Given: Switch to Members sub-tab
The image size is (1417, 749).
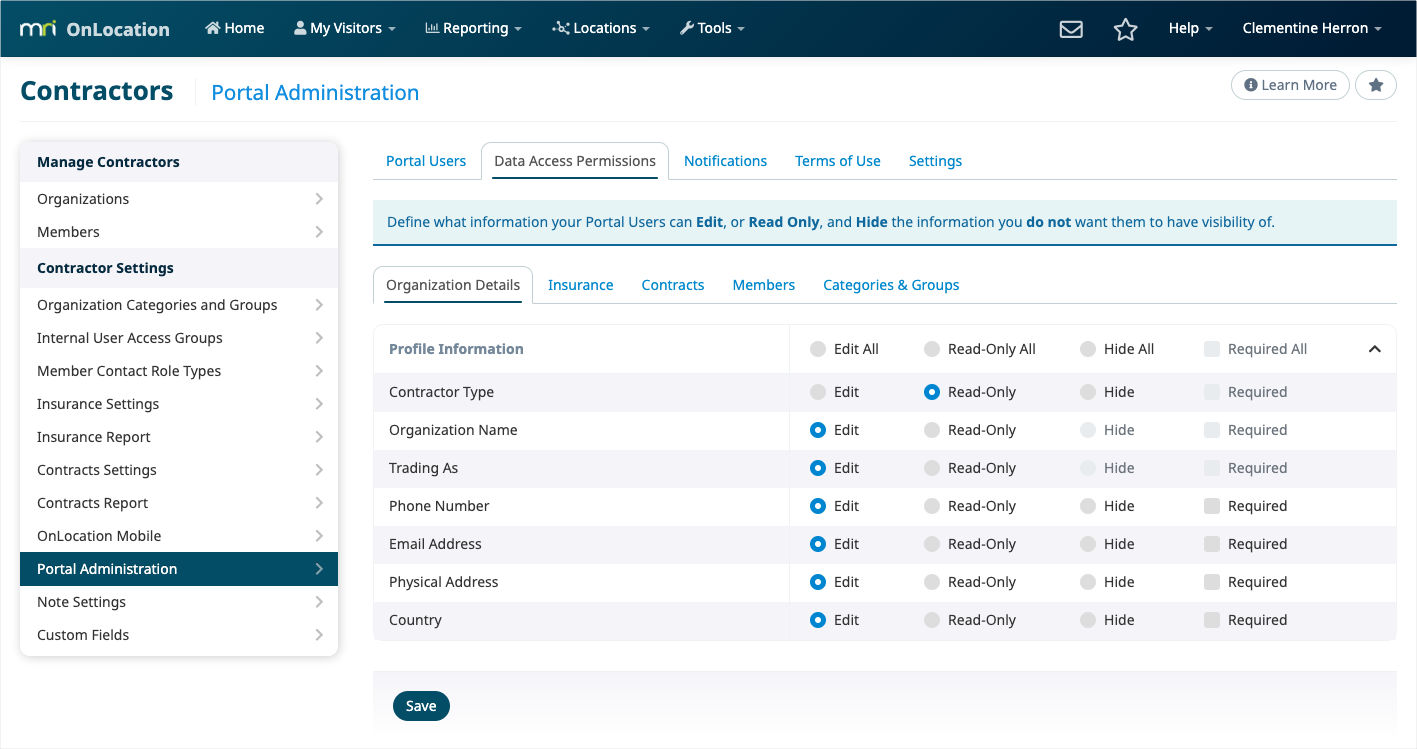Looking at the screenshot, I should 764,285.
